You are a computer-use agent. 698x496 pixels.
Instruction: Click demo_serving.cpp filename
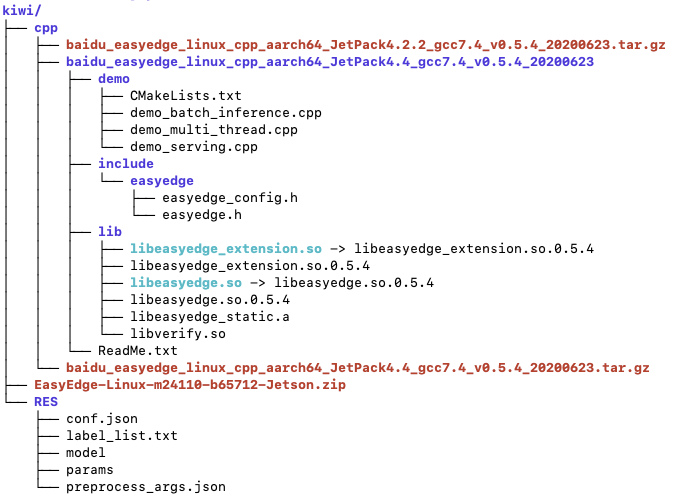click(194, 147)
